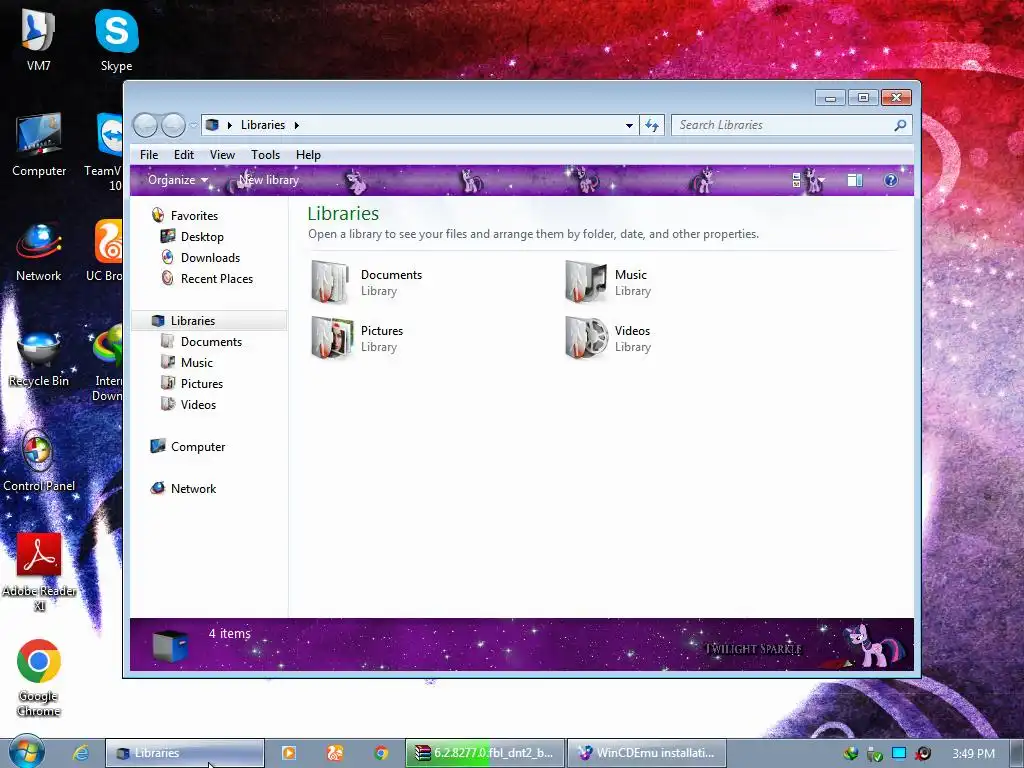Image resolution: width=1024 pixels, height=768 pixels.
Task: Open media player taskbar icon
Action: coord(288,753)
